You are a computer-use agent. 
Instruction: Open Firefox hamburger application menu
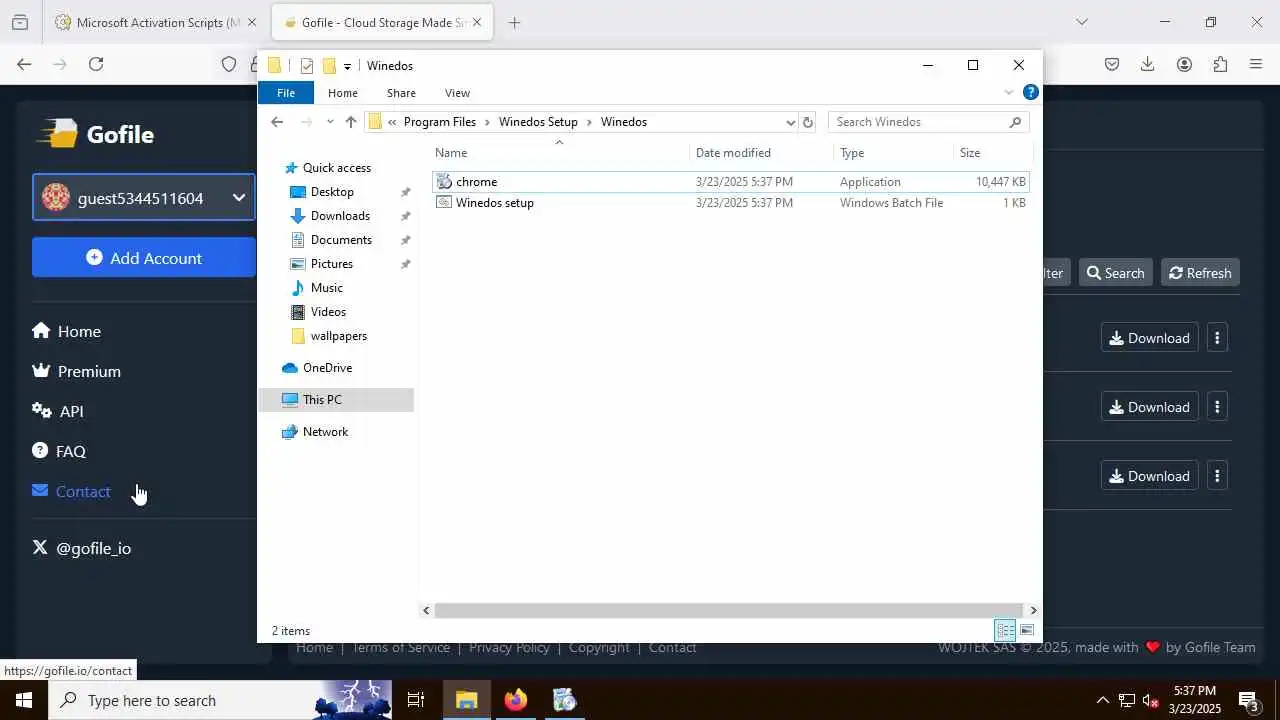coord(1256,64)
